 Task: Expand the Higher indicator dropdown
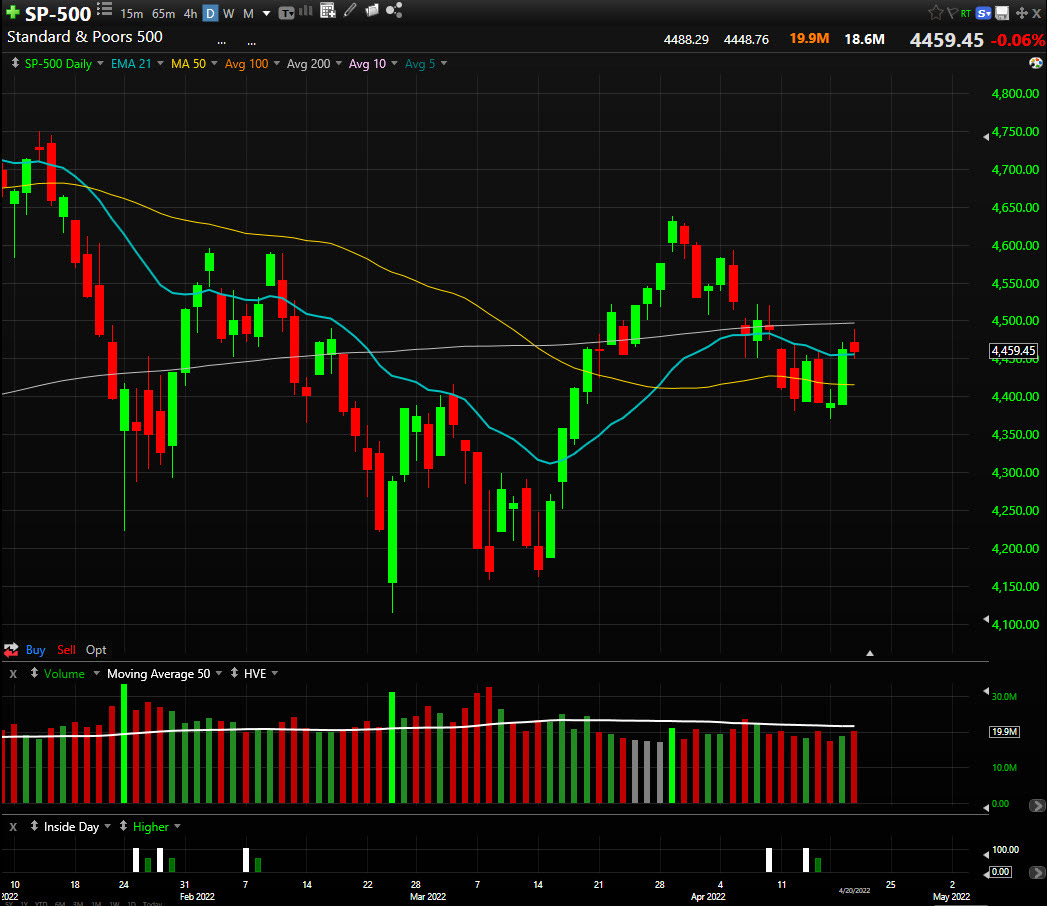pos(178,827)
